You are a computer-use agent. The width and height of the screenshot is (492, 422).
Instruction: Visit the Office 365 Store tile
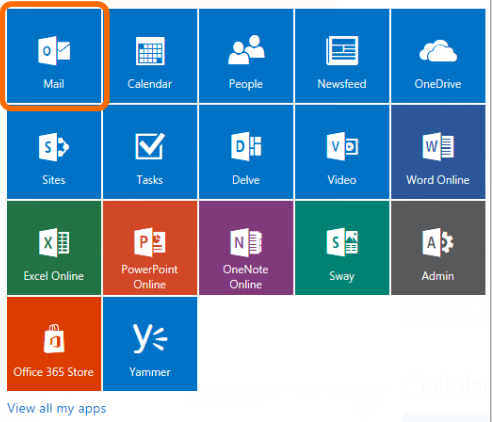[54, 344]
